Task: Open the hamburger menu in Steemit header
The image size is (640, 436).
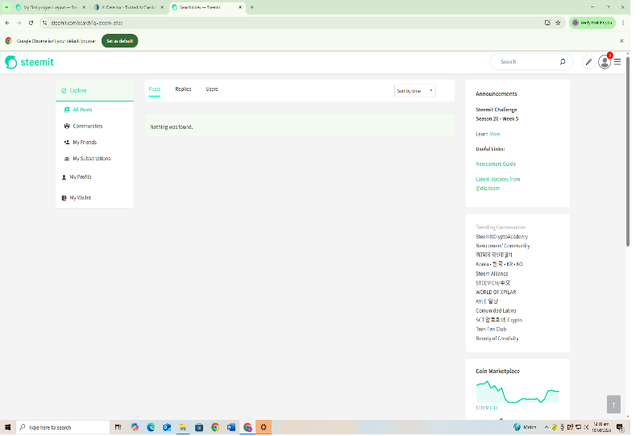Action: pos(618,62)
